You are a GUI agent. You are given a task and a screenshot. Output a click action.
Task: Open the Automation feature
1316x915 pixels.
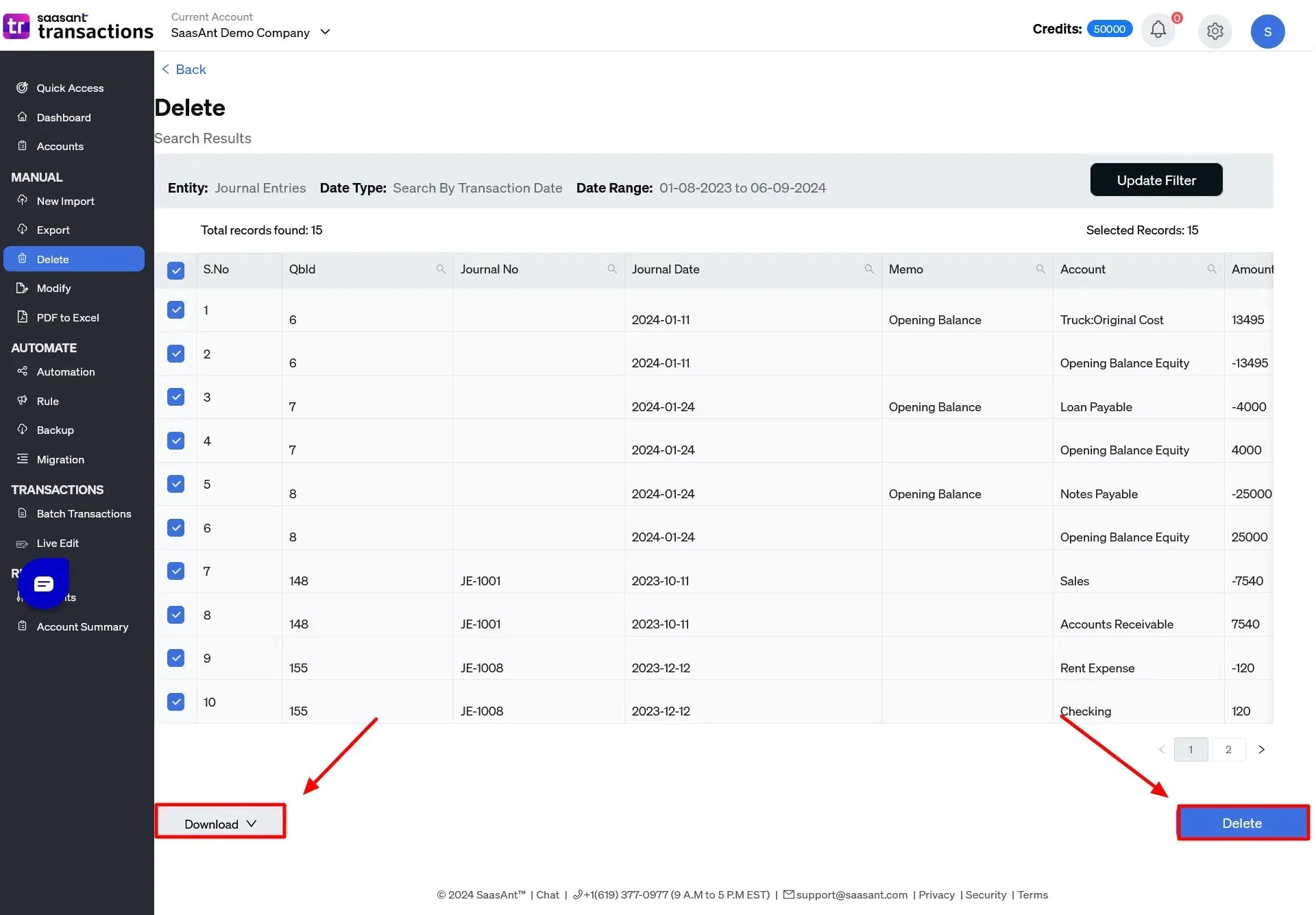(65, 371)
